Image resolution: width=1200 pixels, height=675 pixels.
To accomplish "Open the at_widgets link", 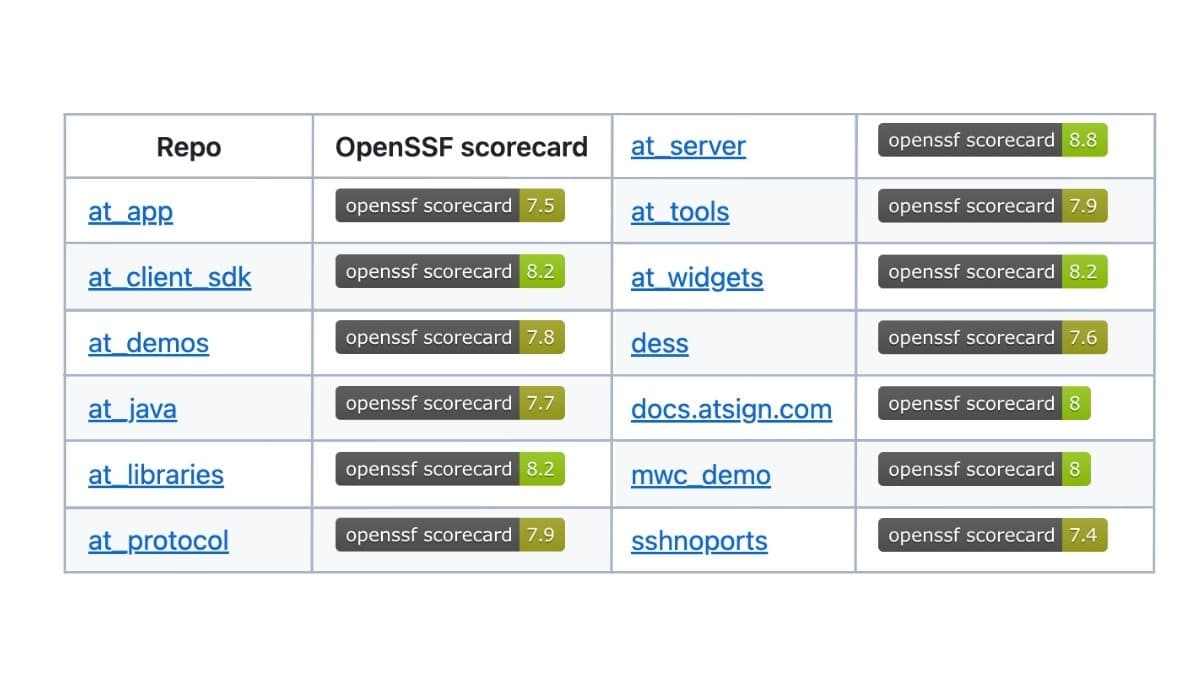I will [x=697, y=277].
